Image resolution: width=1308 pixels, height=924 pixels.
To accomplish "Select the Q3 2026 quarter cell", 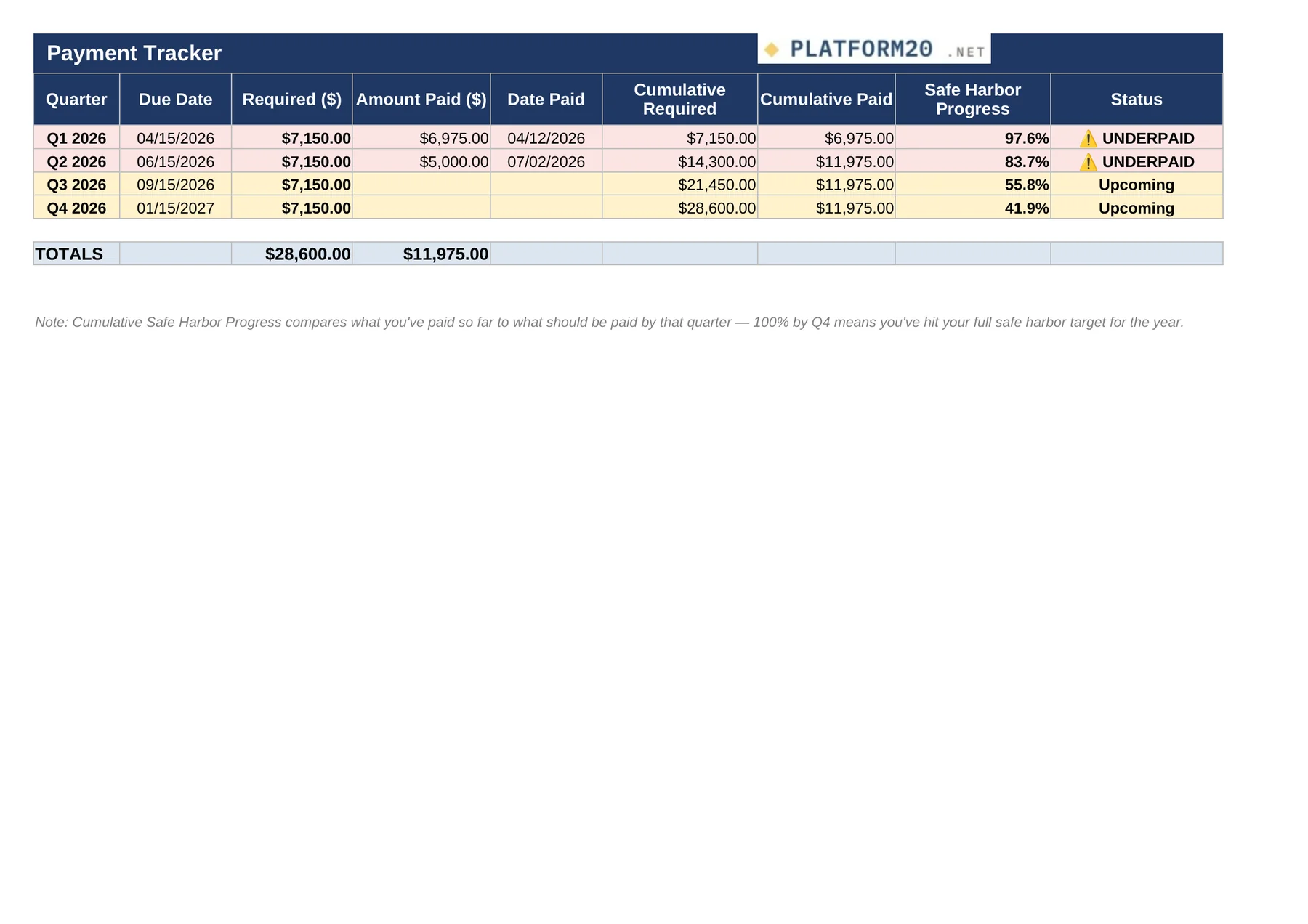I will coord(76,185).
